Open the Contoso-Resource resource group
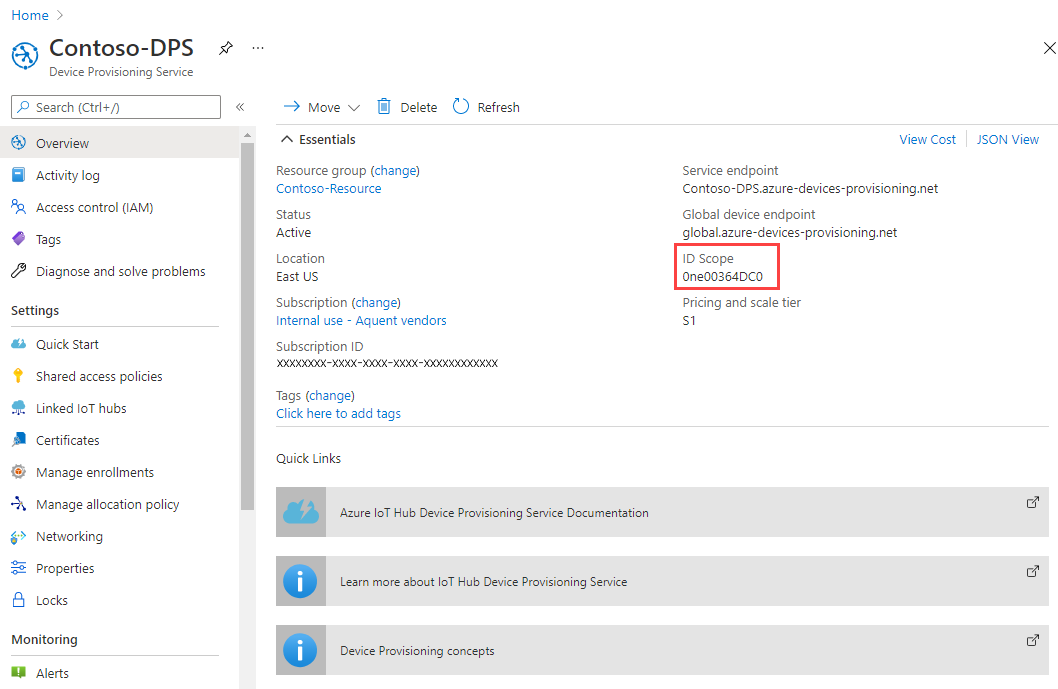Screen dimensions: 1058x689 (x=328, y=188)
